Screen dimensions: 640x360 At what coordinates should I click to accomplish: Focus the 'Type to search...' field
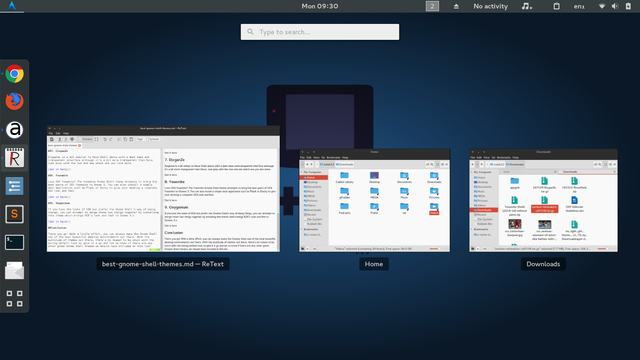[320, 32]
